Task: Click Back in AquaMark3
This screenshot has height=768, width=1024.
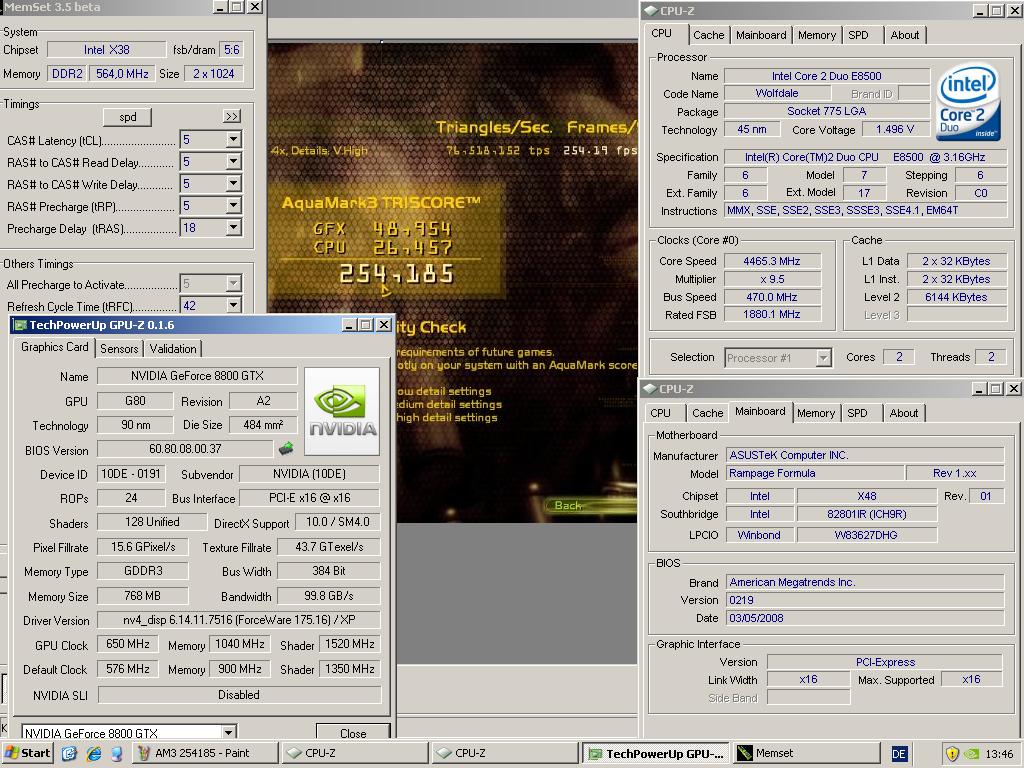Action: click(x=568, y=505)
